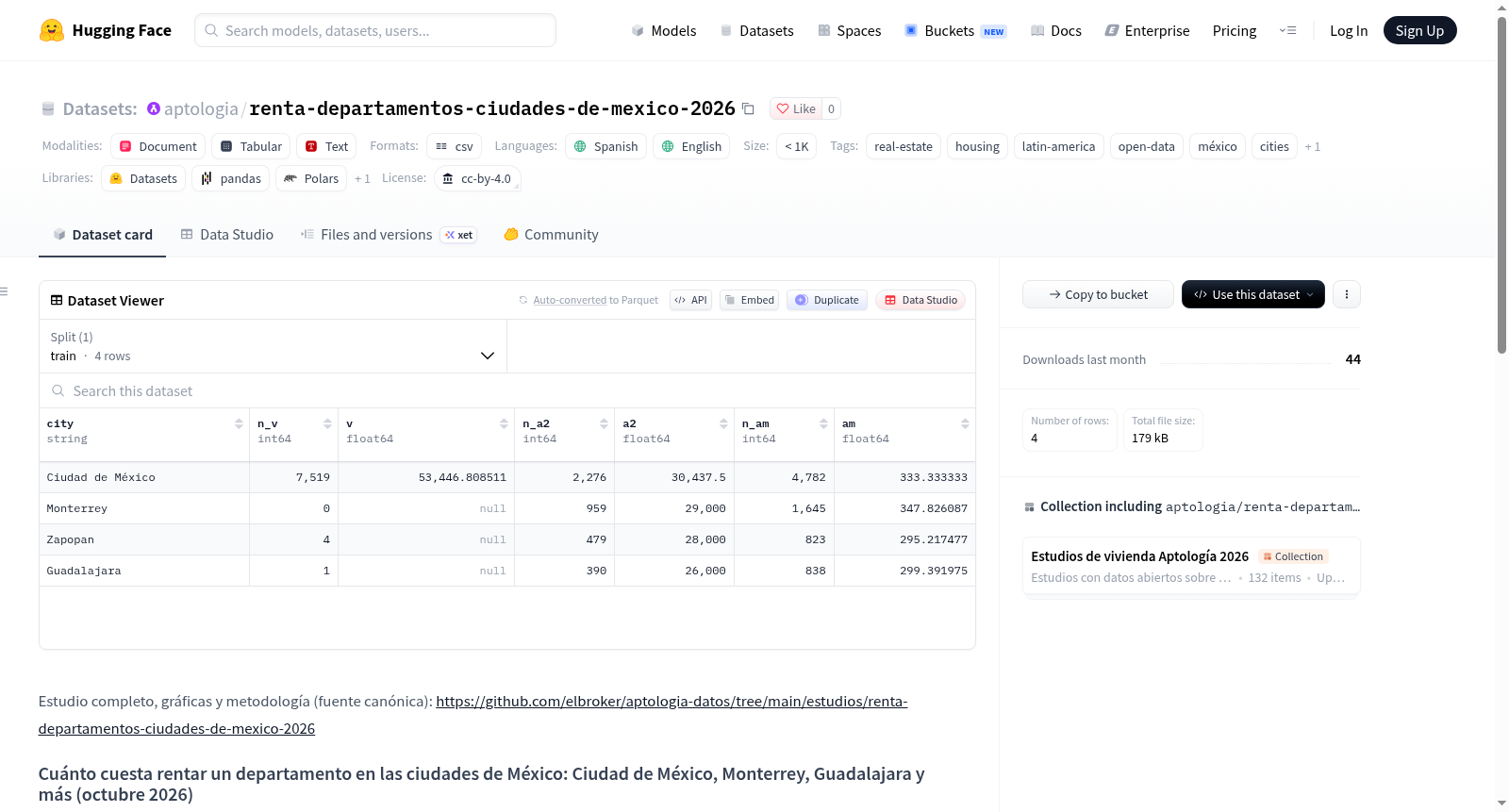This screenshot has height=812, width=1509.
Task: Click the sort icon on the city column
Action: pos(239,423)
